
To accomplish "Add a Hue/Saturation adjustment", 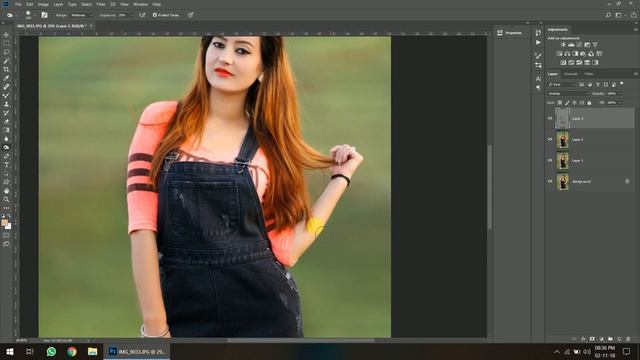I will point(559,53).
